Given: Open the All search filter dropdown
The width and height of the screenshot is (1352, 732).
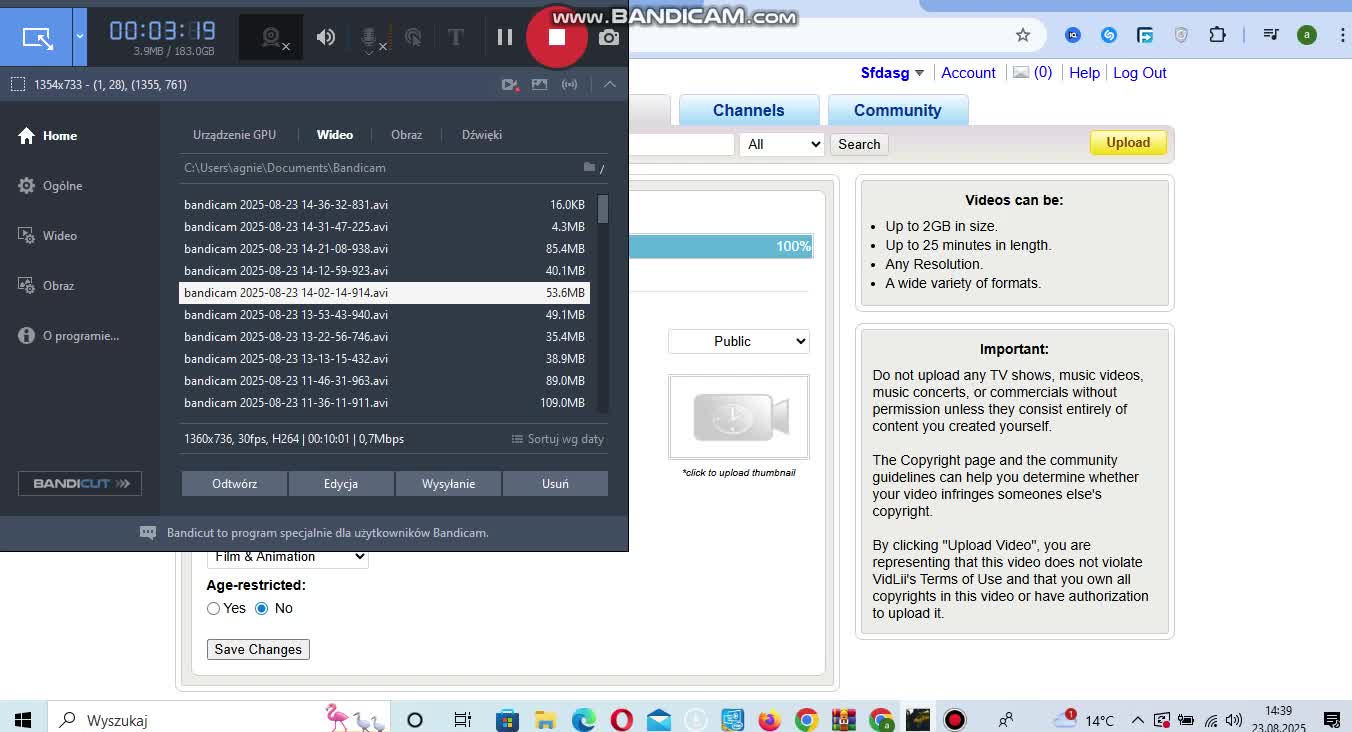Looking at the screenshot, I should click(x=782, y=144).
